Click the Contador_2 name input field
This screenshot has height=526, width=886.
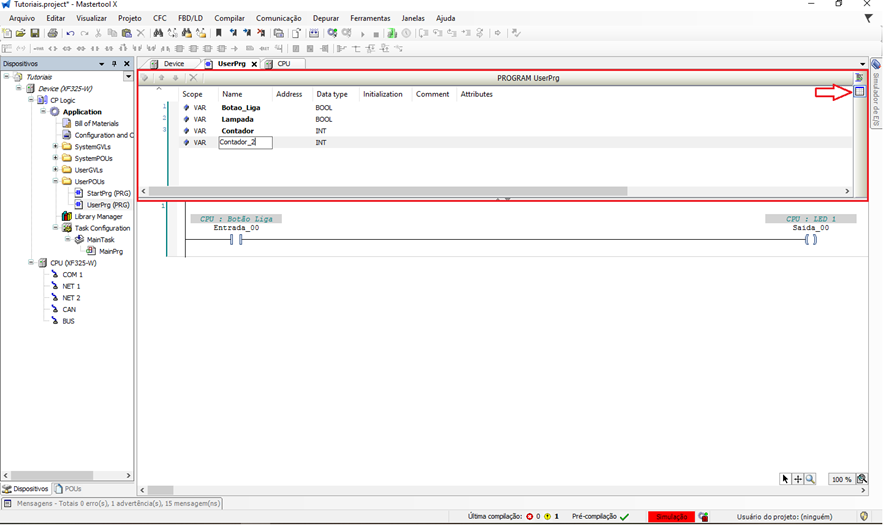(x=245, y=143)
